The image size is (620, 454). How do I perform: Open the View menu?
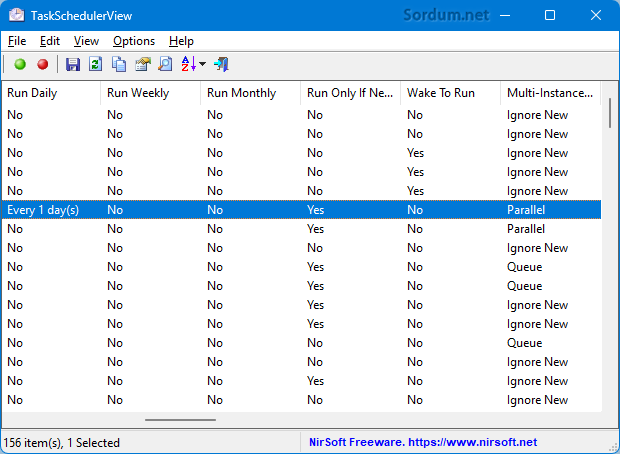[x=86, y=41]
